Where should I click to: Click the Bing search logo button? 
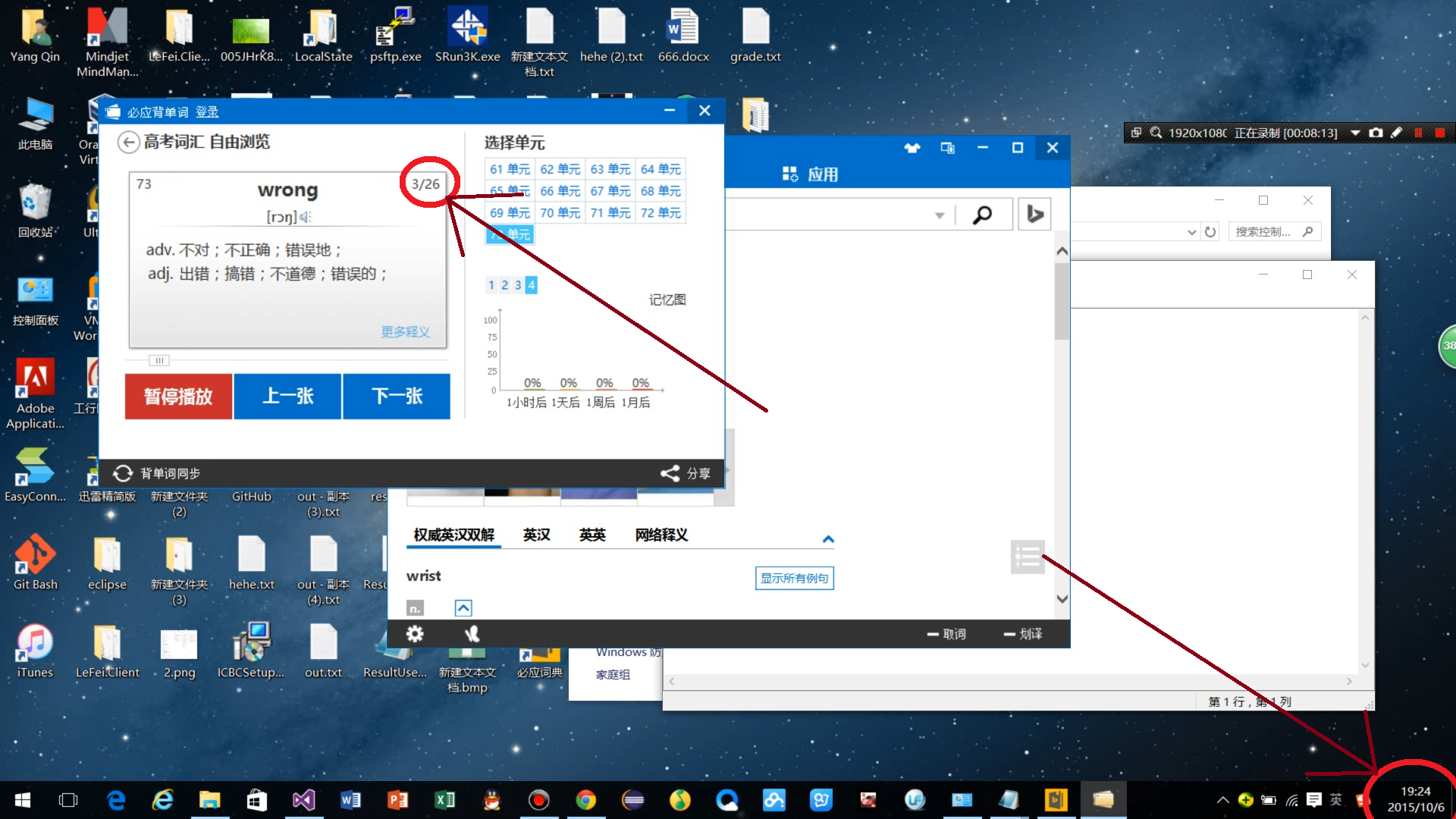[x=1034, y=215]
